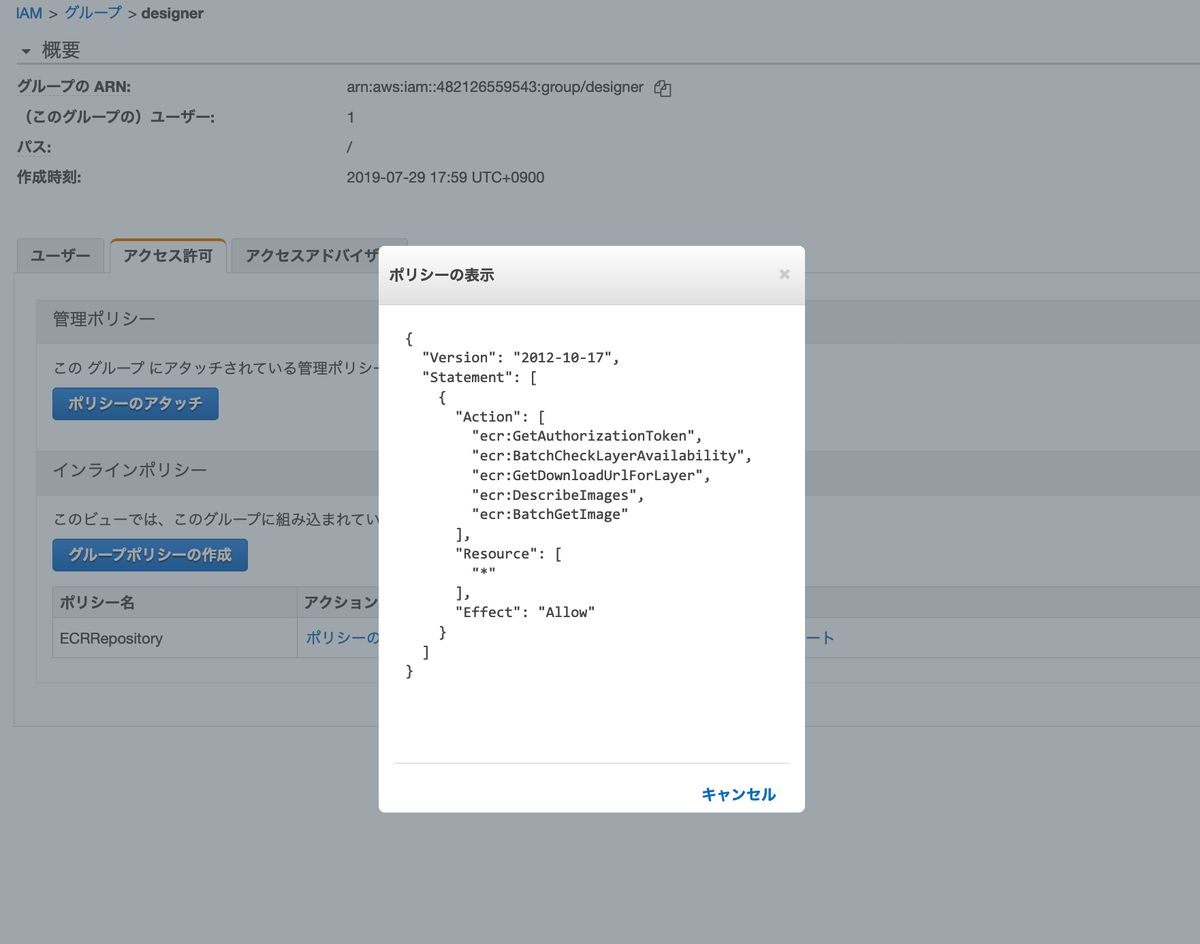Switch to the ユーザー tab
Image resolution: width=1200 pixels, height=944 pixels.
(60, 256)
